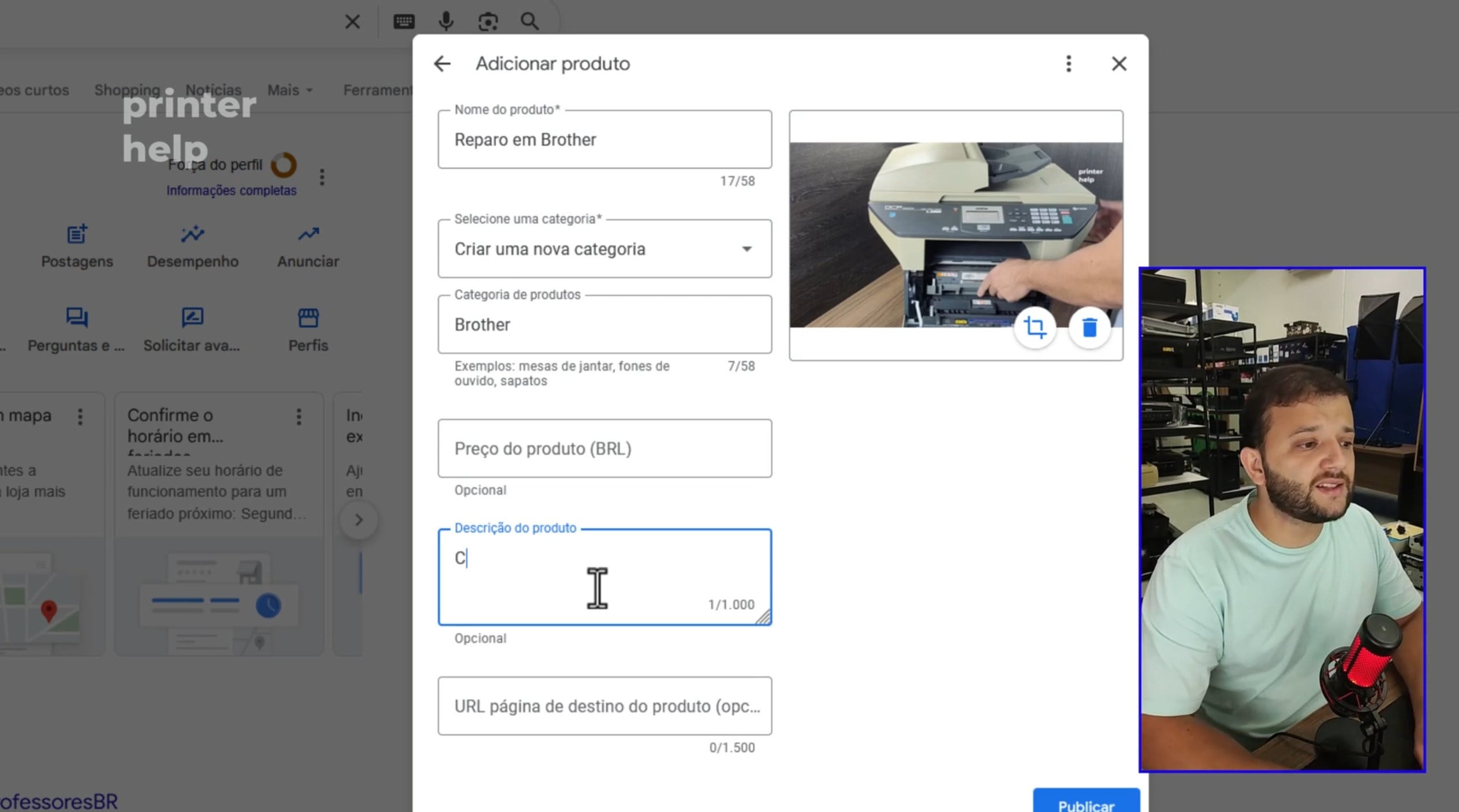This screenshot has width=1459, height=812.
Task: Click the next-card chevron arrow
Action: tap(359, 520)
